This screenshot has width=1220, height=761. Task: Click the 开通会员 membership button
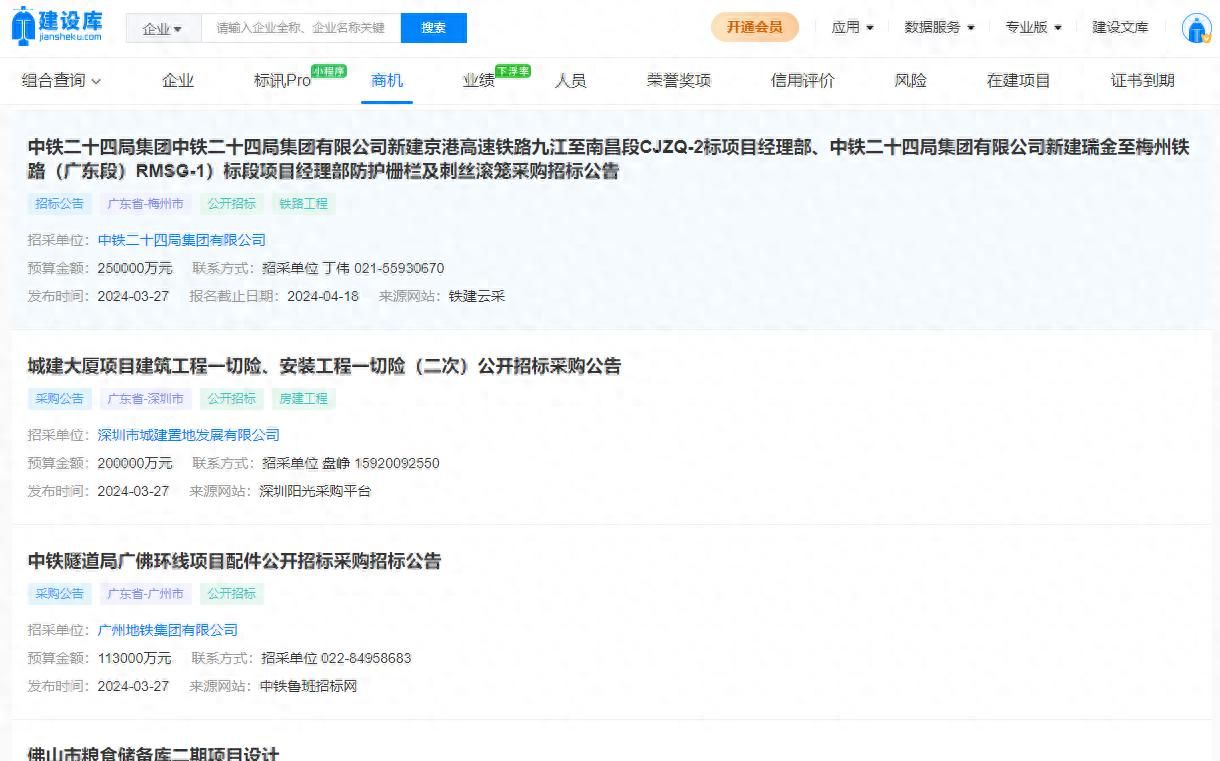click(x=755, y=28)
